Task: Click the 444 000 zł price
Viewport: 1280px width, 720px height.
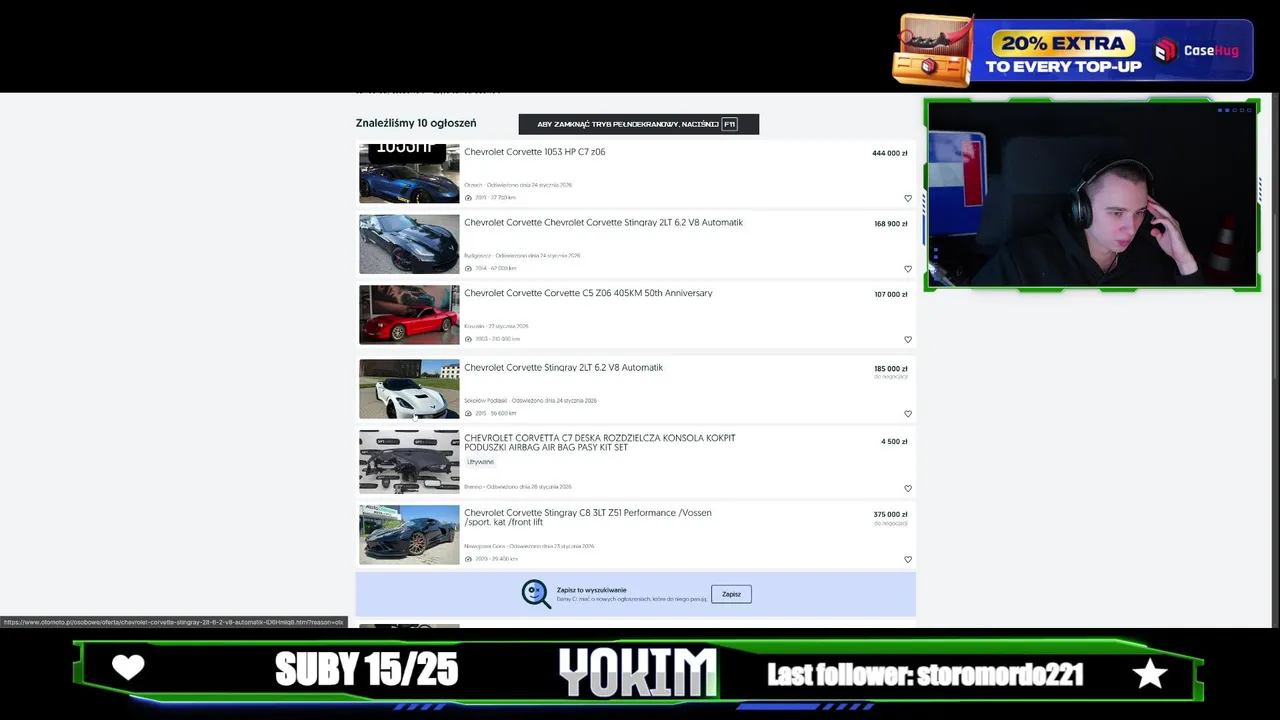Action: click(889, 153)
